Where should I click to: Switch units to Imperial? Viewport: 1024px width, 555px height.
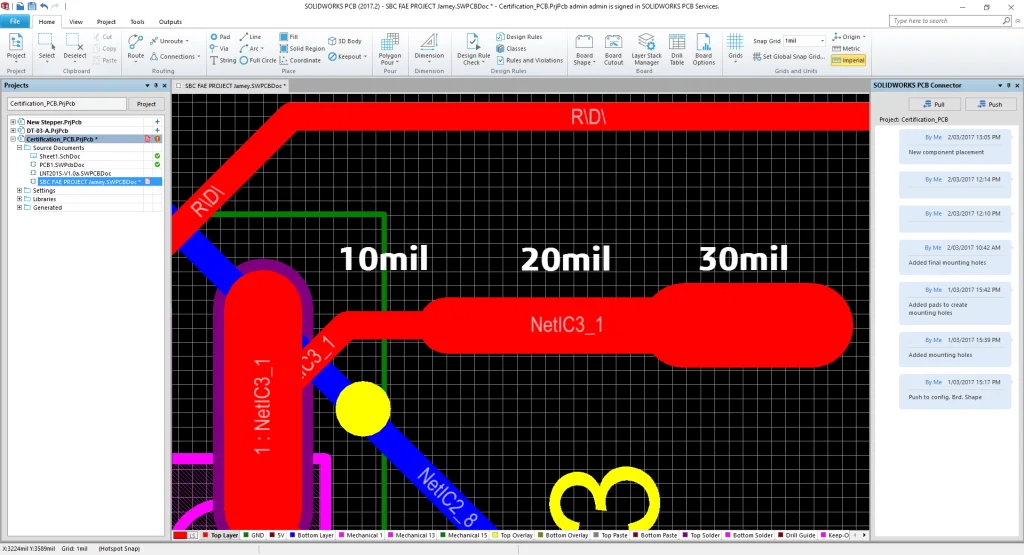[x=849, y=60]
